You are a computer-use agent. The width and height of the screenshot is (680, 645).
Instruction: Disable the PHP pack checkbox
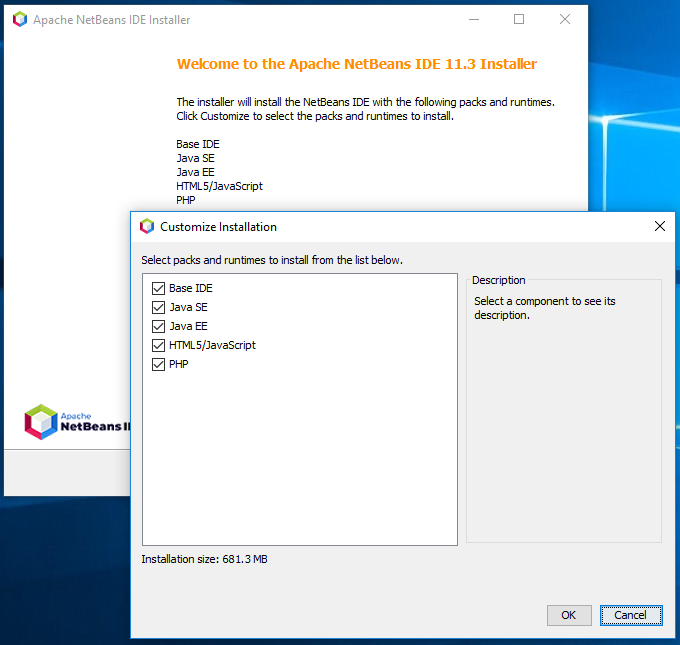click(x=158, y=364)
